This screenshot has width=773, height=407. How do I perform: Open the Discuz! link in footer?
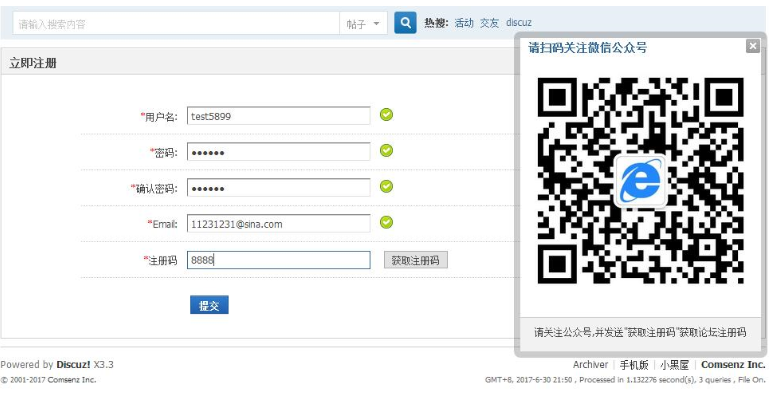(x=73, y=365)
